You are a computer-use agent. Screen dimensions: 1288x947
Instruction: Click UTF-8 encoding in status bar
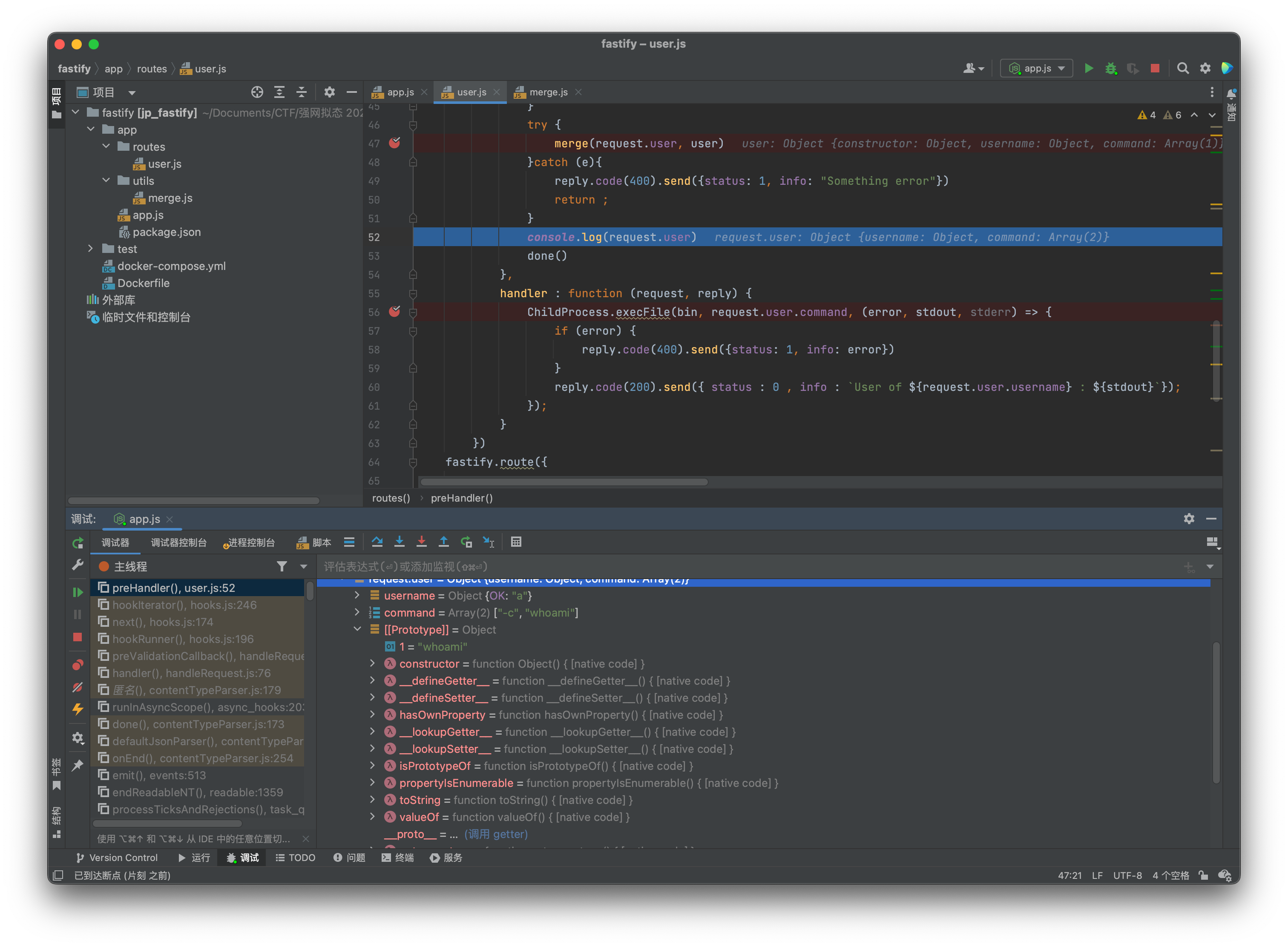[x=1127, y=875]
